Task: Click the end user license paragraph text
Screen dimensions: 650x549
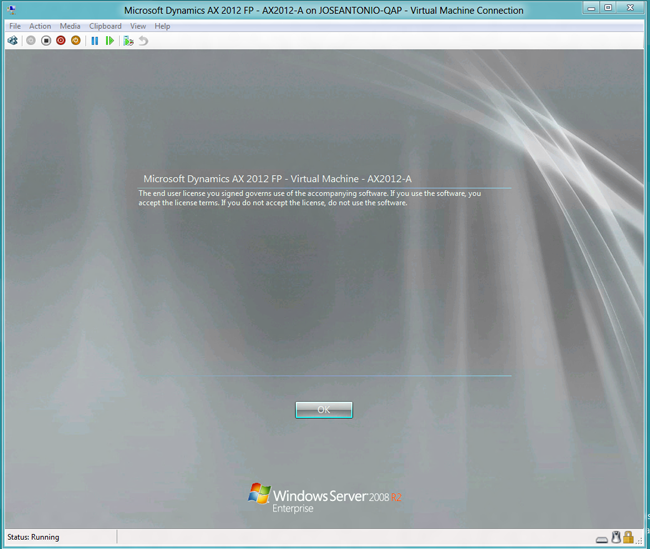Action: pyautogui.click(x=310, y=198)
